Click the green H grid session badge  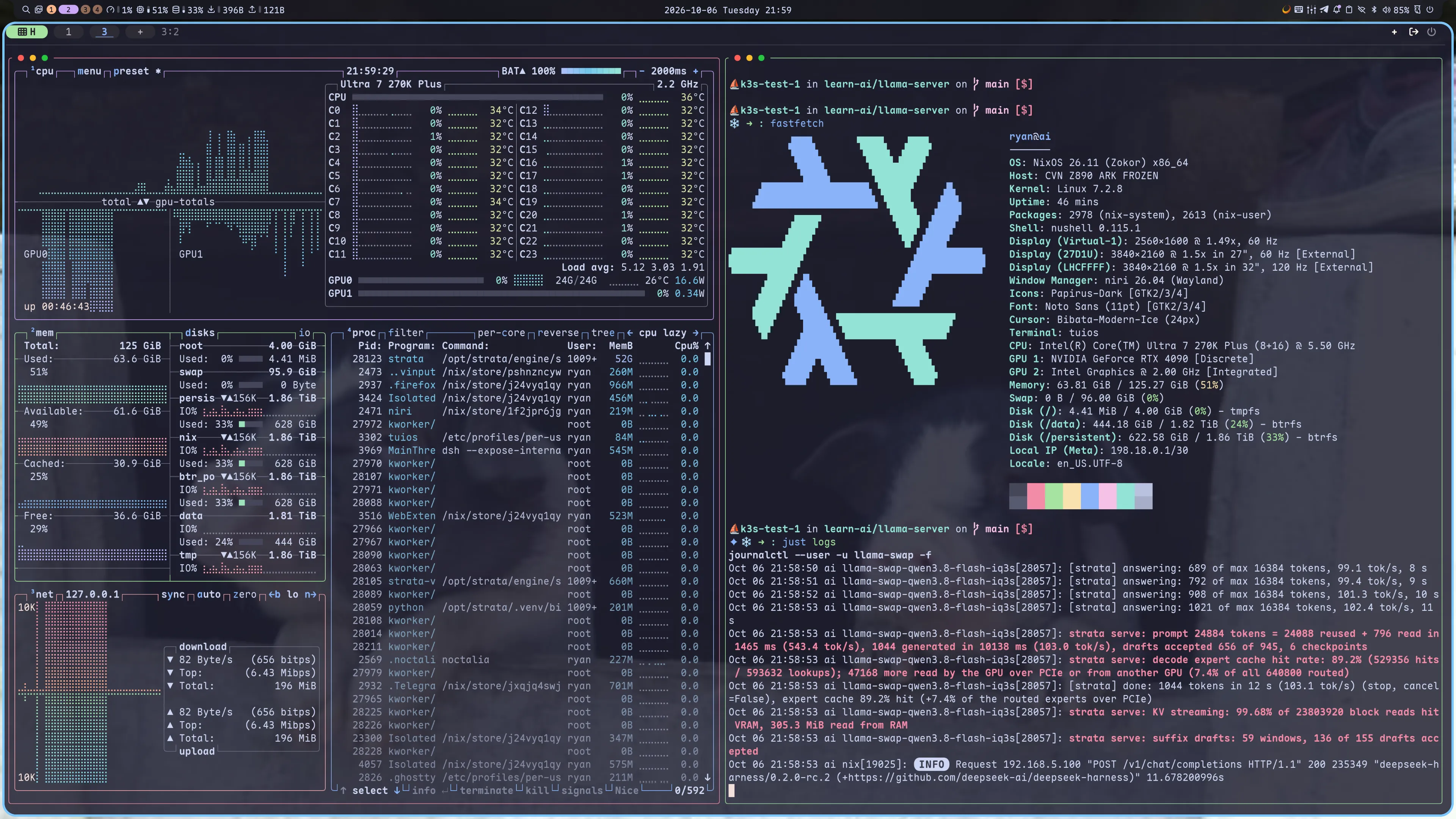(27, 31)
